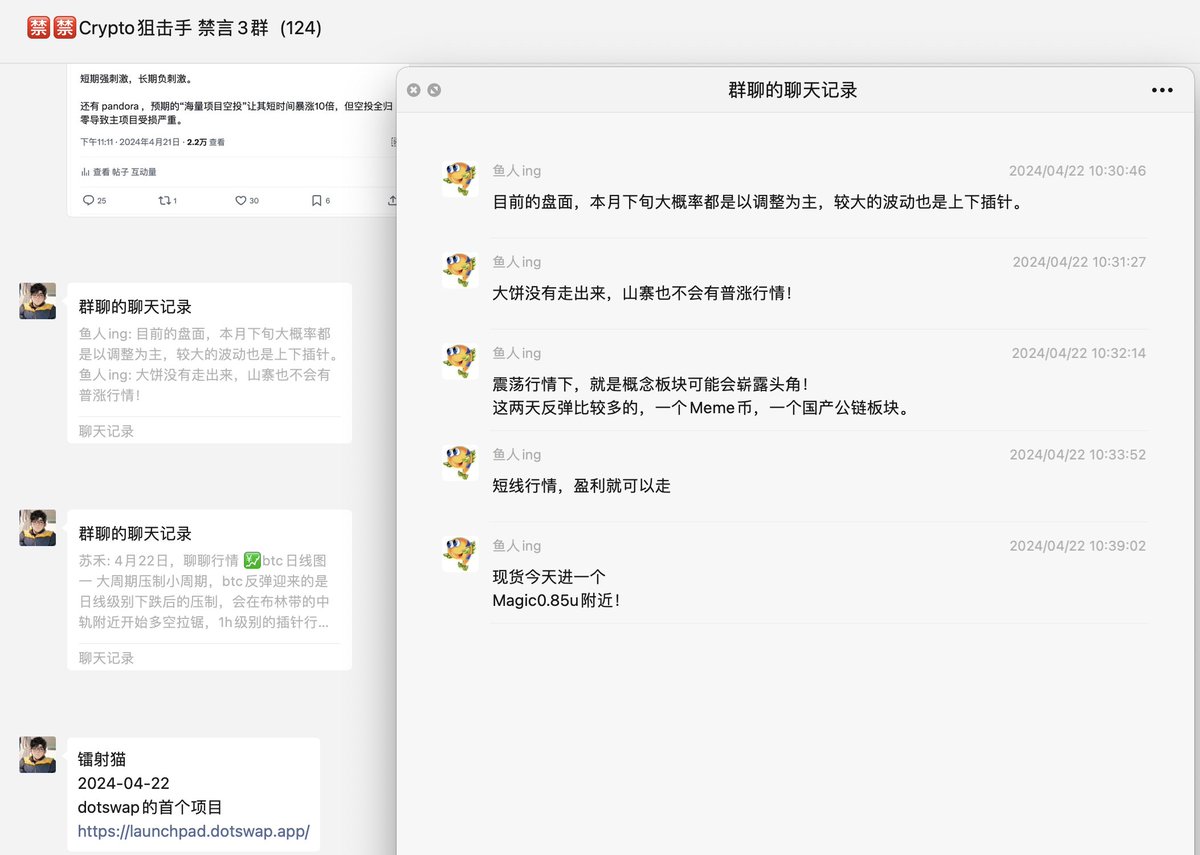Click 鱼人ing avatar on the 10:30:46 message

(459, 180)
